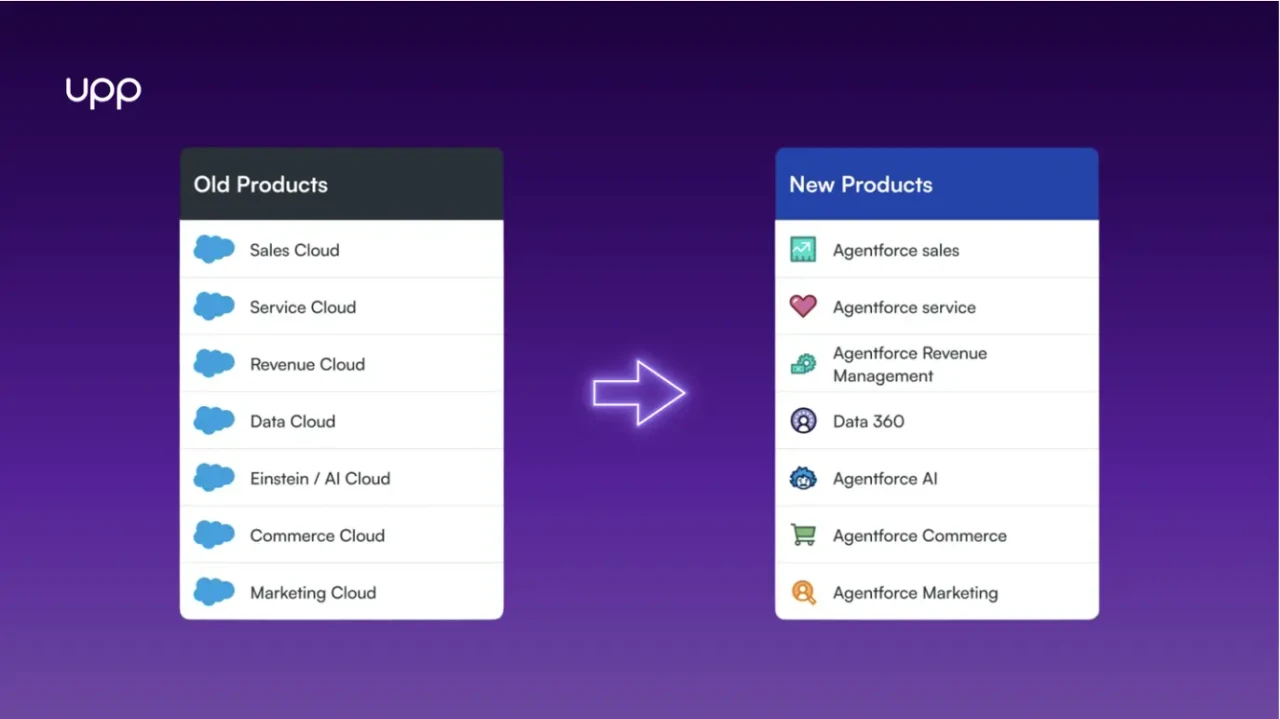Click the New Products header
Screen dimensions: 1280x719
937,184
